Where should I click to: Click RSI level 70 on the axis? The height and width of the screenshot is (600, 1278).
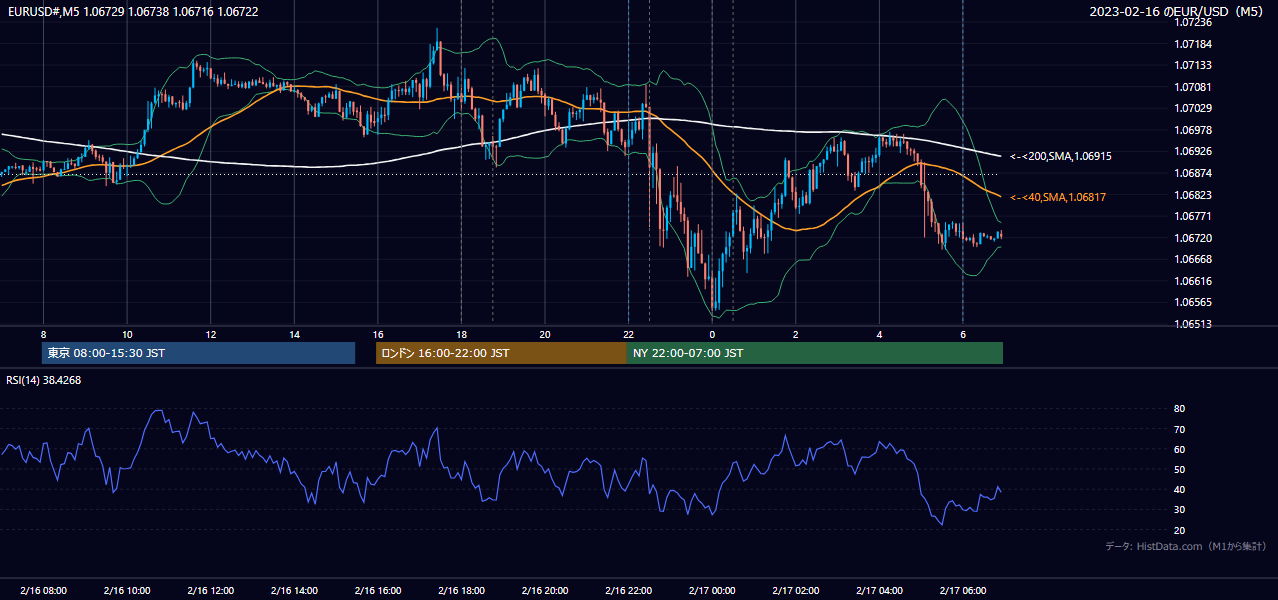(1179, 429)
